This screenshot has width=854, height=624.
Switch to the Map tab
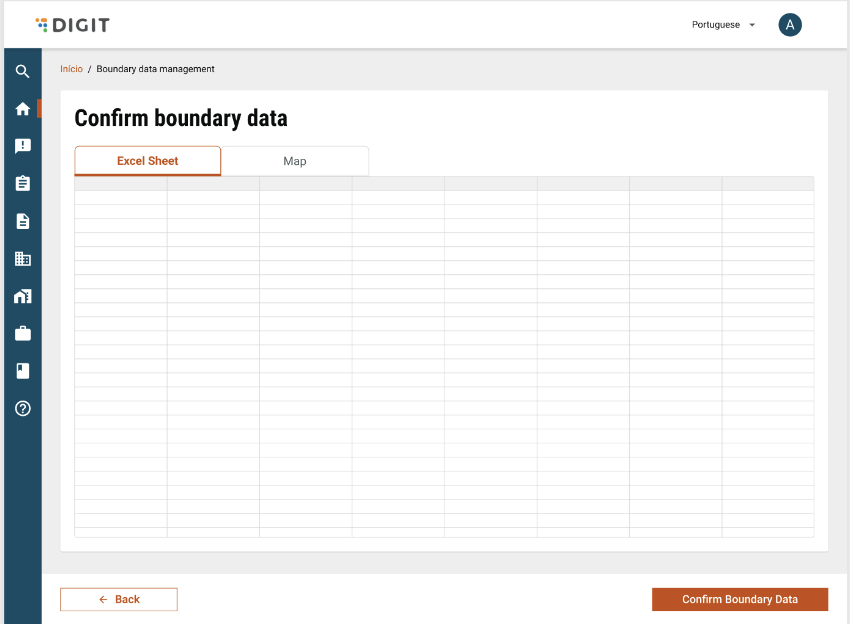[295, 161]
